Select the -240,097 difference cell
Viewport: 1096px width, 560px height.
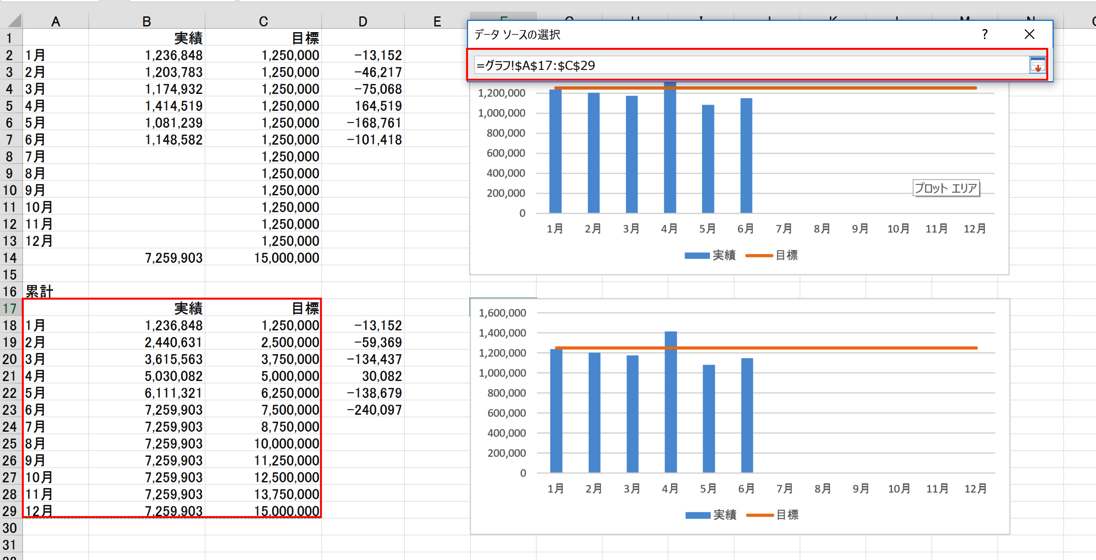point(363,410)
